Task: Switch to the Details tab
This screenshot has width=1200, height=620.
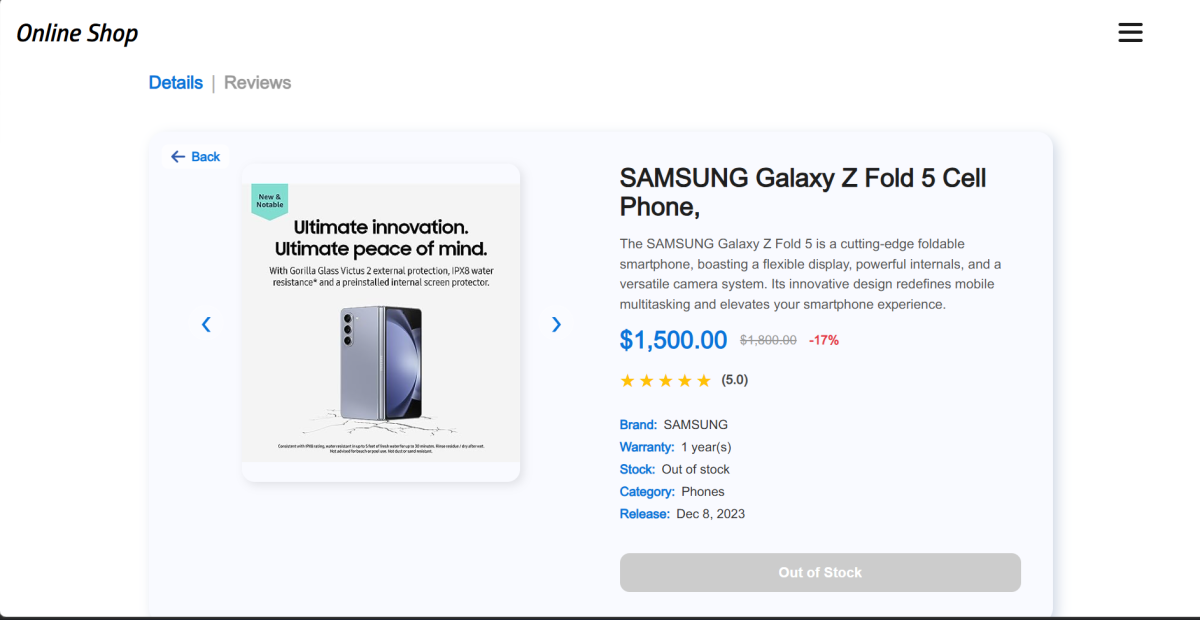Action: click(x=176, y=83)
